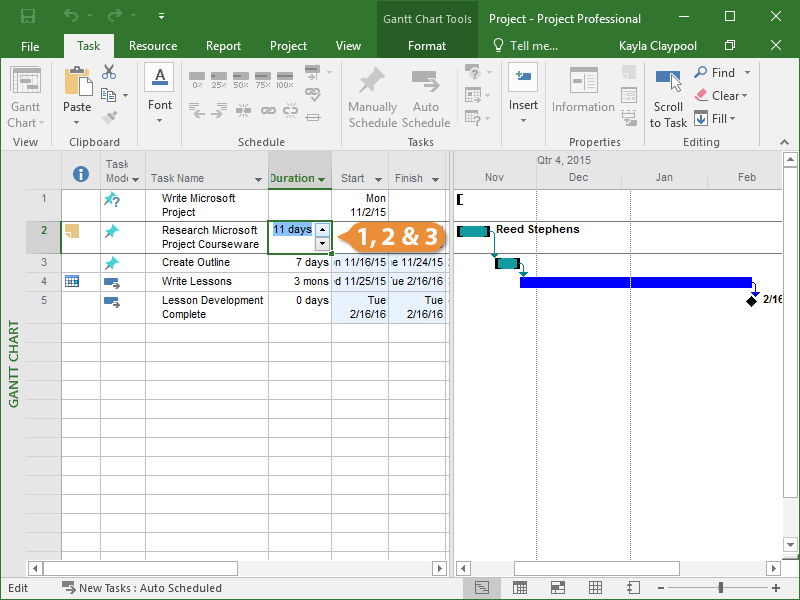The height and width of the screenshot is (600, 800).
Task: Increase duration with the up spinner arrow
Action: point(322,230)
